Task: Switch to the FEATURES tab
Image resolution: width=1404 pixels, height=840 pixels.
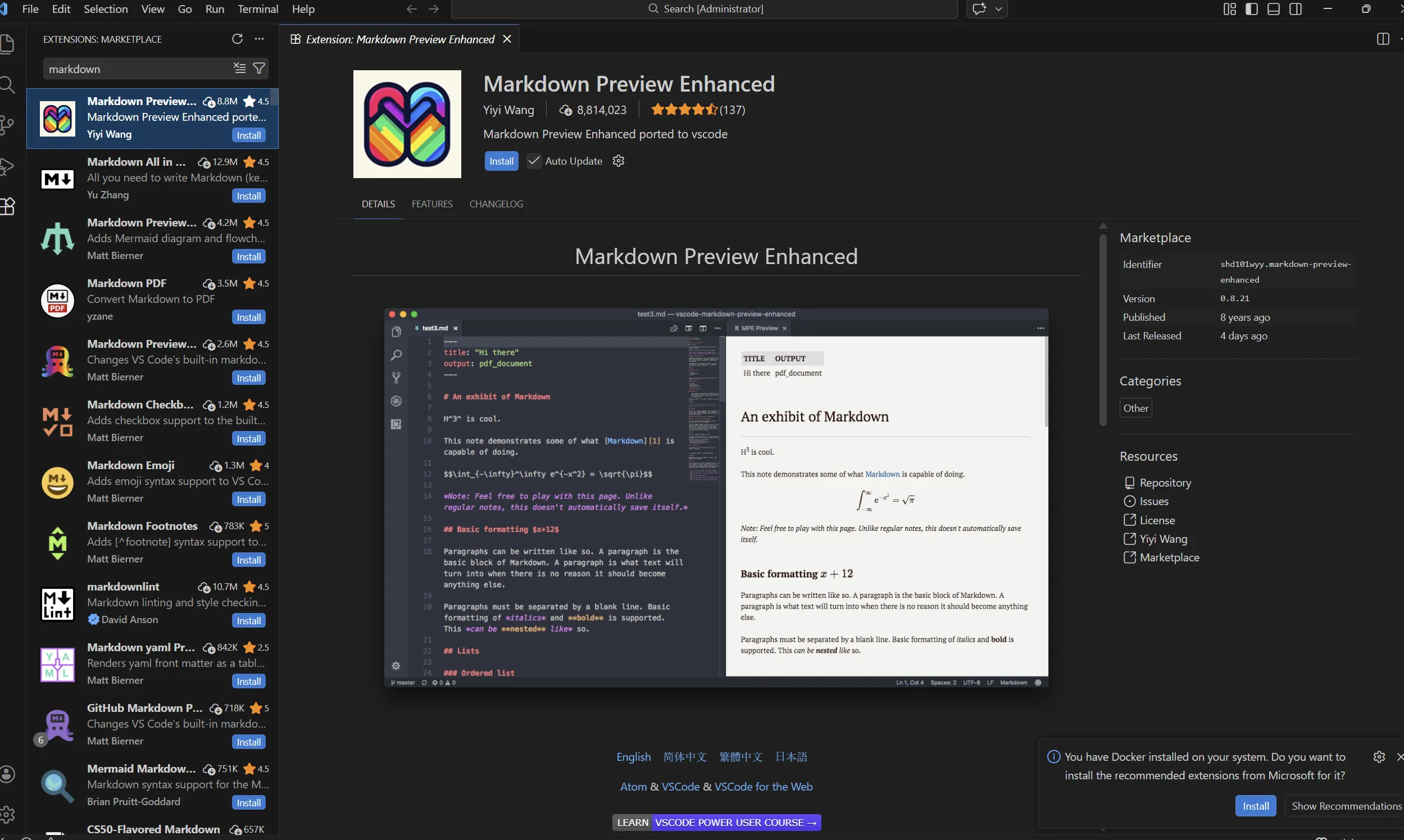Action: 432,204
